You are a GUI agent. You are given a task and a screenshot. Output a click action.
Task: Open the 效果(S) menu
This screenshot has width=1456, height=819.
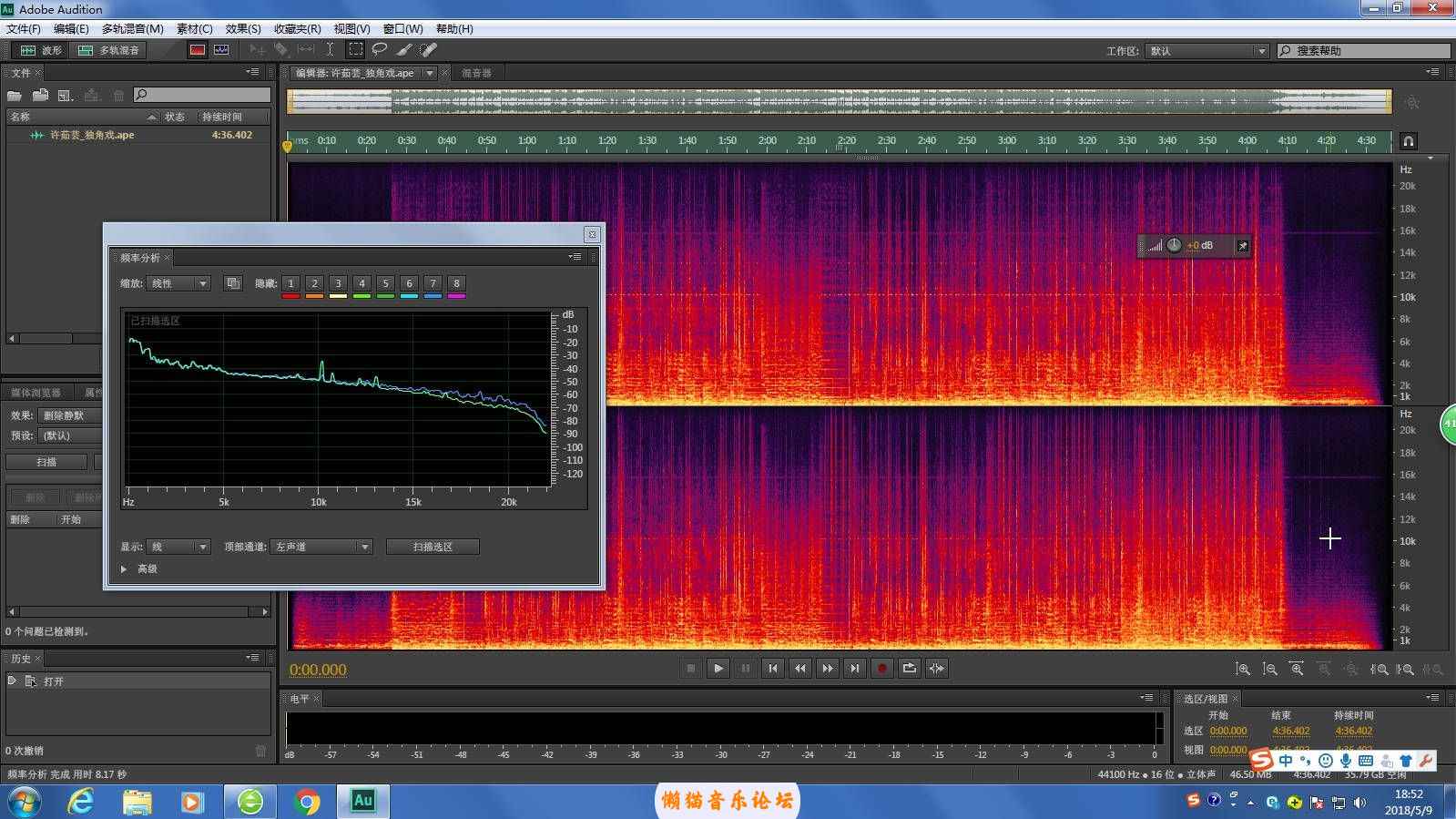pyautogui.click(x=243, y=28)
